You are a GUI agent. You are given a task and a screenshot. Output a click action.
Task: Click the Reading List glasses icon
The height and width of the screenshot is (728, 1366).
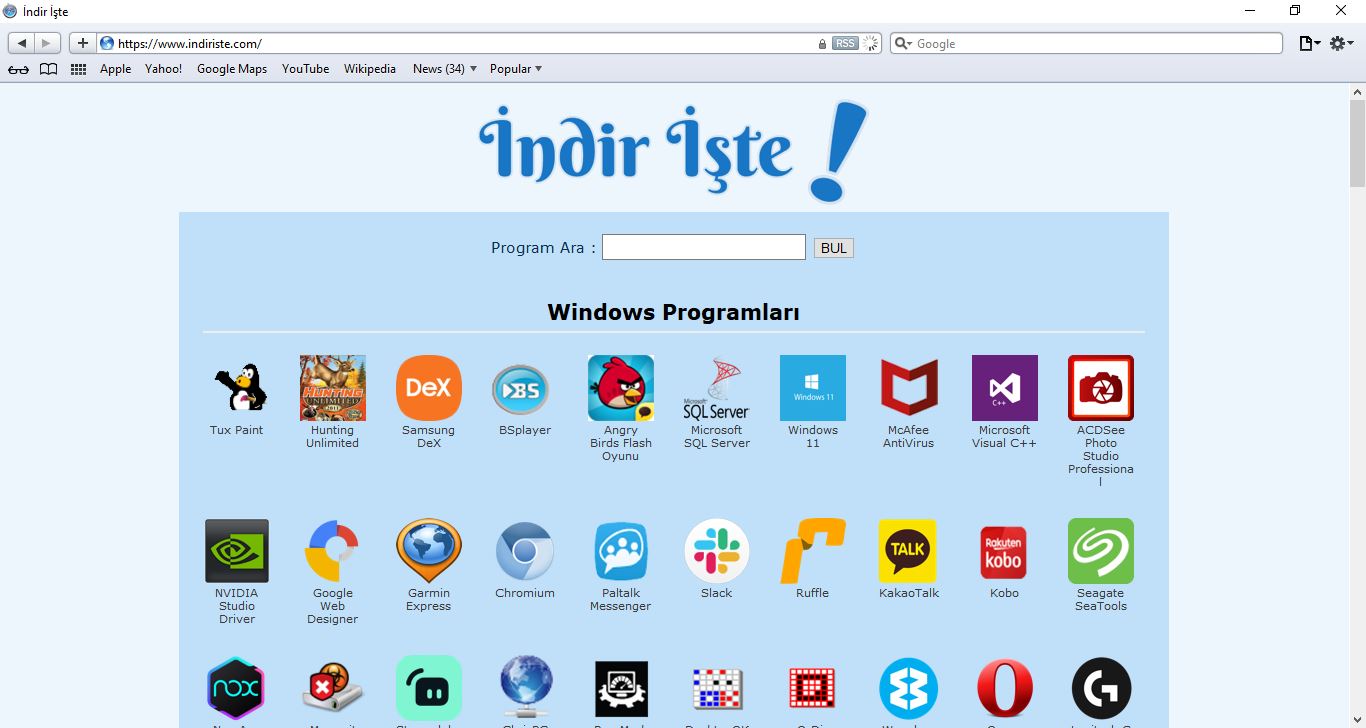[18, 69]
